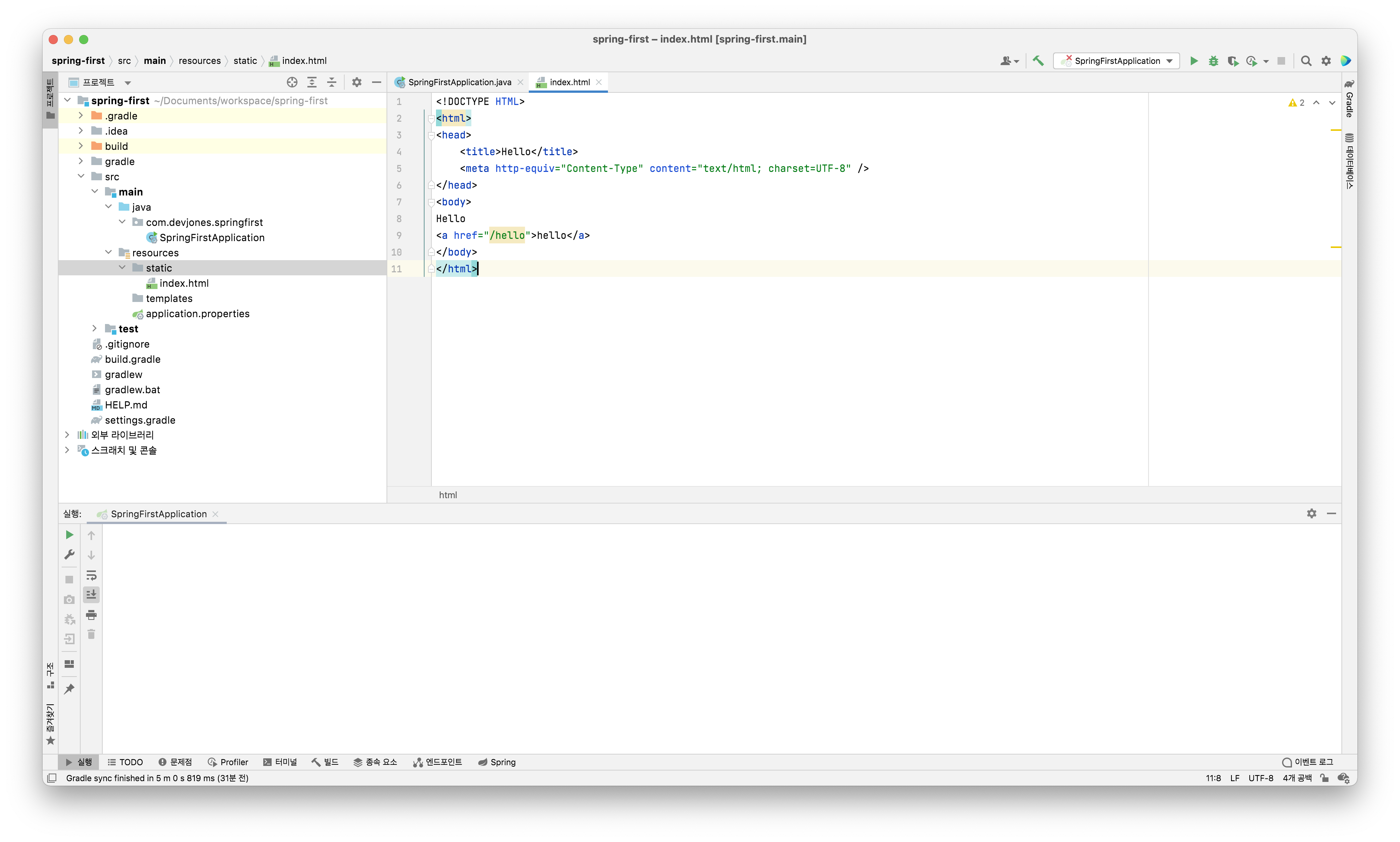Toggle scroll to end in console
Screen dimensions: 1400x842
91,595
